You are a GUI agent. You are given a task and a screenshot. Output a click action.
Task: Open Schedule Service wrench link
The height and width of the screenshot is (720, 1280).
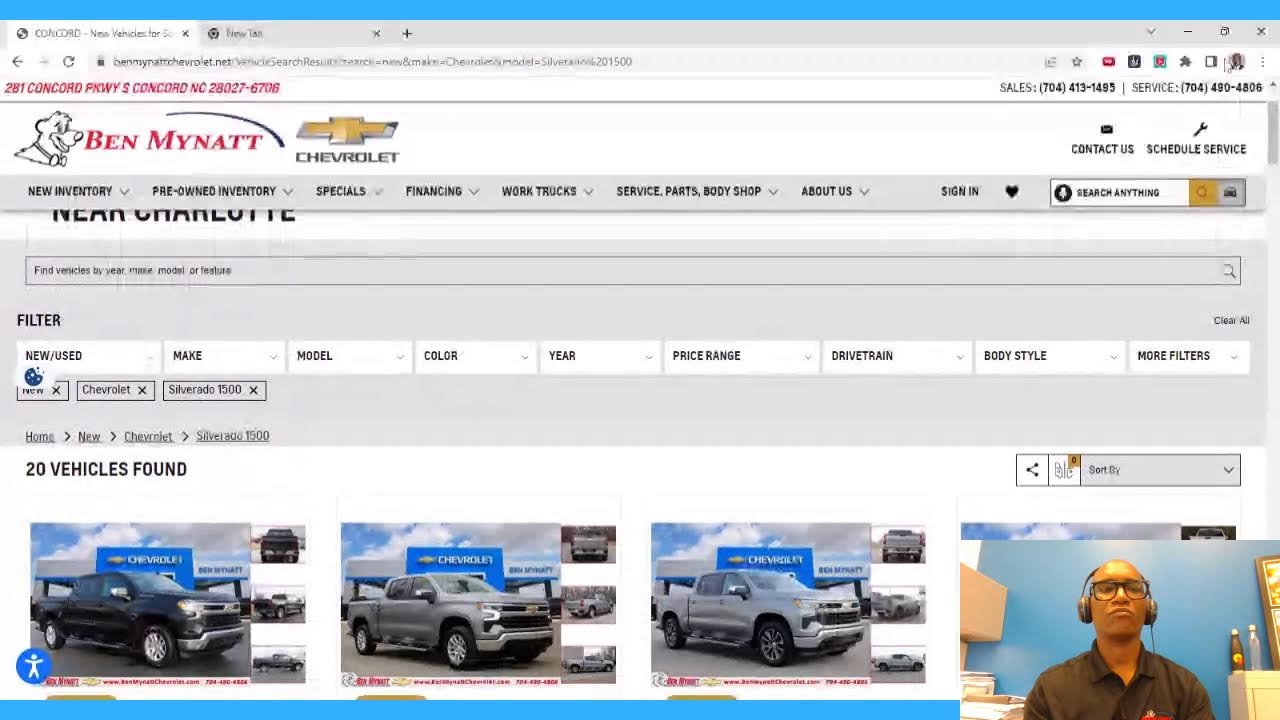pyautogui.click(x=1196, y=139)
